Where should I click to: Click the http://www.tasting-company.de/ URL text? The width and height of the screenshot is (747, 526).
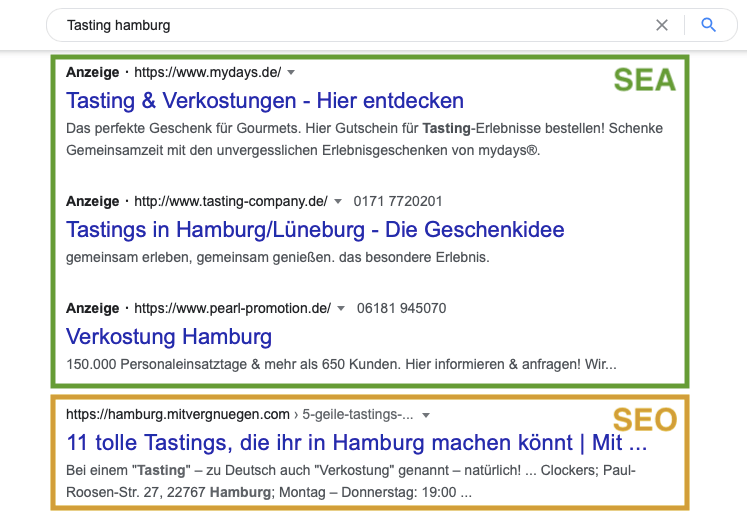231,201
